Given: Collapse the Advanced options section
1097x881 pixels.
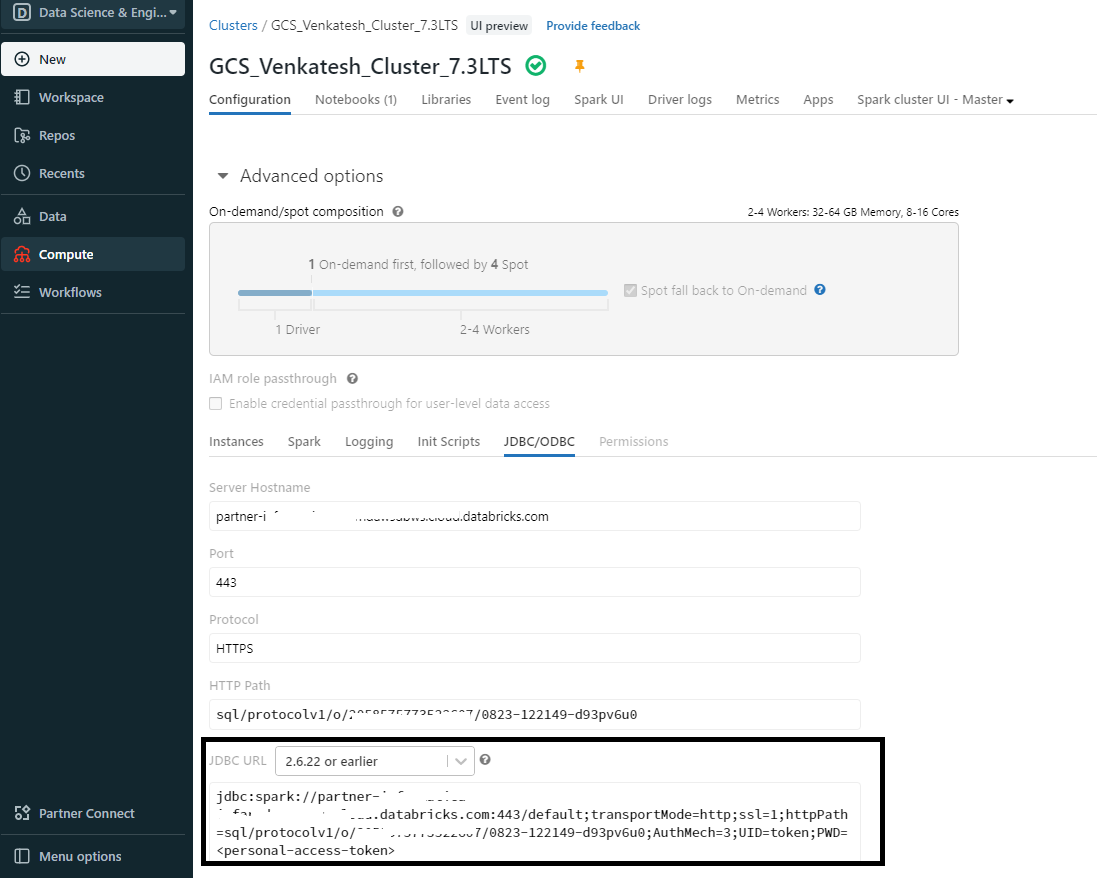Looking at the screenshot, I should pyautogui.click(x=222, y=176).
